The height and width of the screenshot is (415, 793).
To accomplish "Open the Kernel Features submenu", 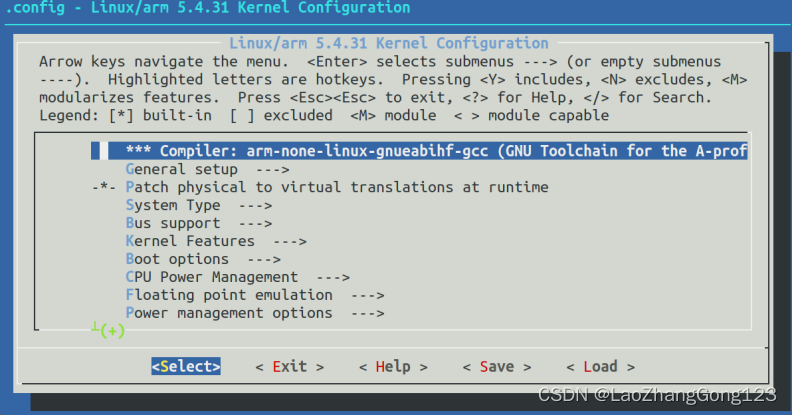I will click(216, 241).
